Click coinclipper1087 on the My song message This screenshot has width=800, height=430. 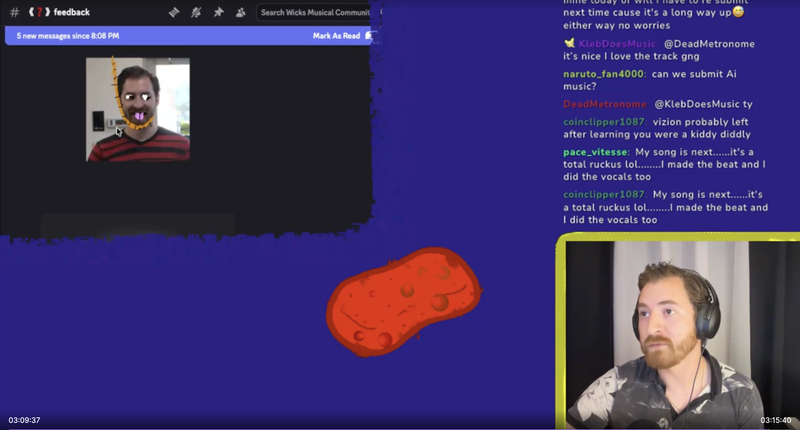604,194
